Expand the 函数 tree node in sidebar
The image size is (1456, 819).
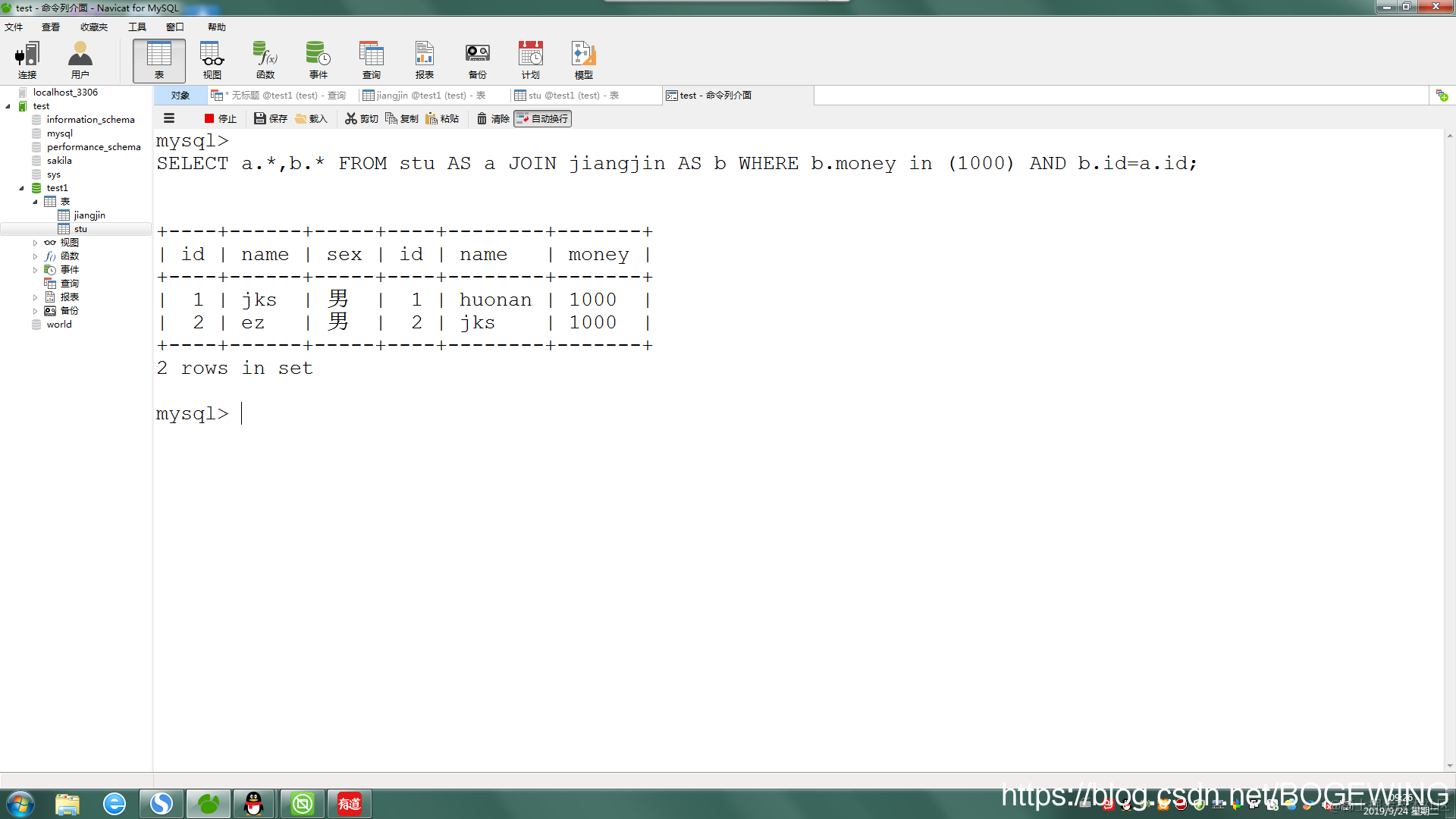(x=35, y=256)
